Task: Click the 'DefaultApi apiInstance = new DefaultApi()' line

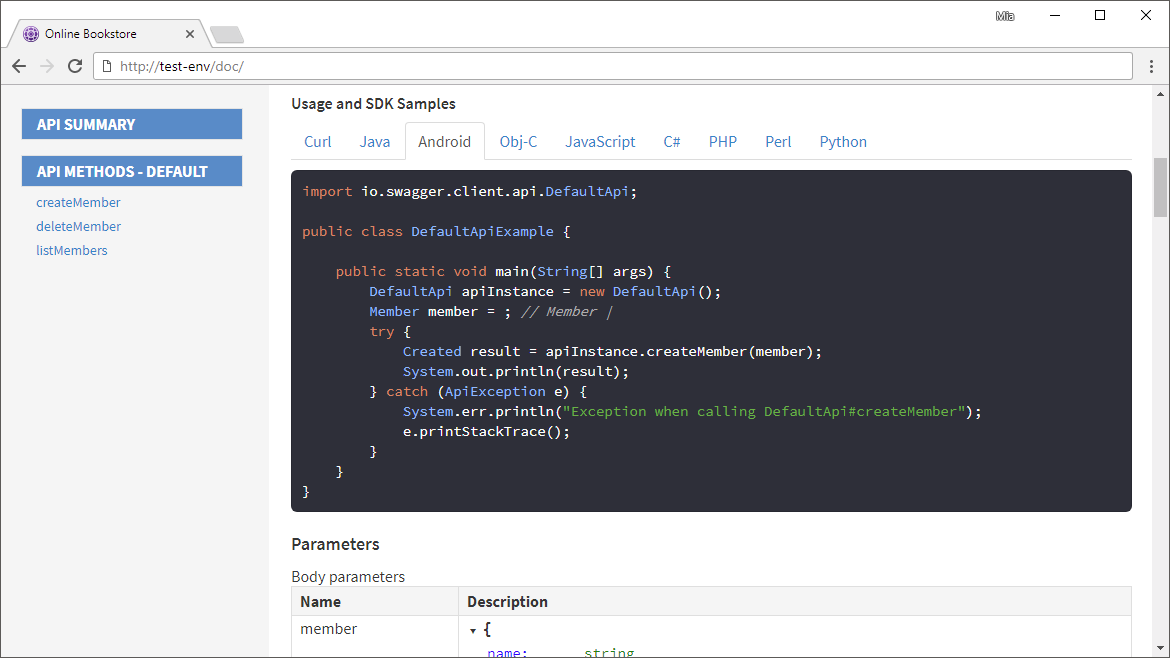Action: [545, 292]
